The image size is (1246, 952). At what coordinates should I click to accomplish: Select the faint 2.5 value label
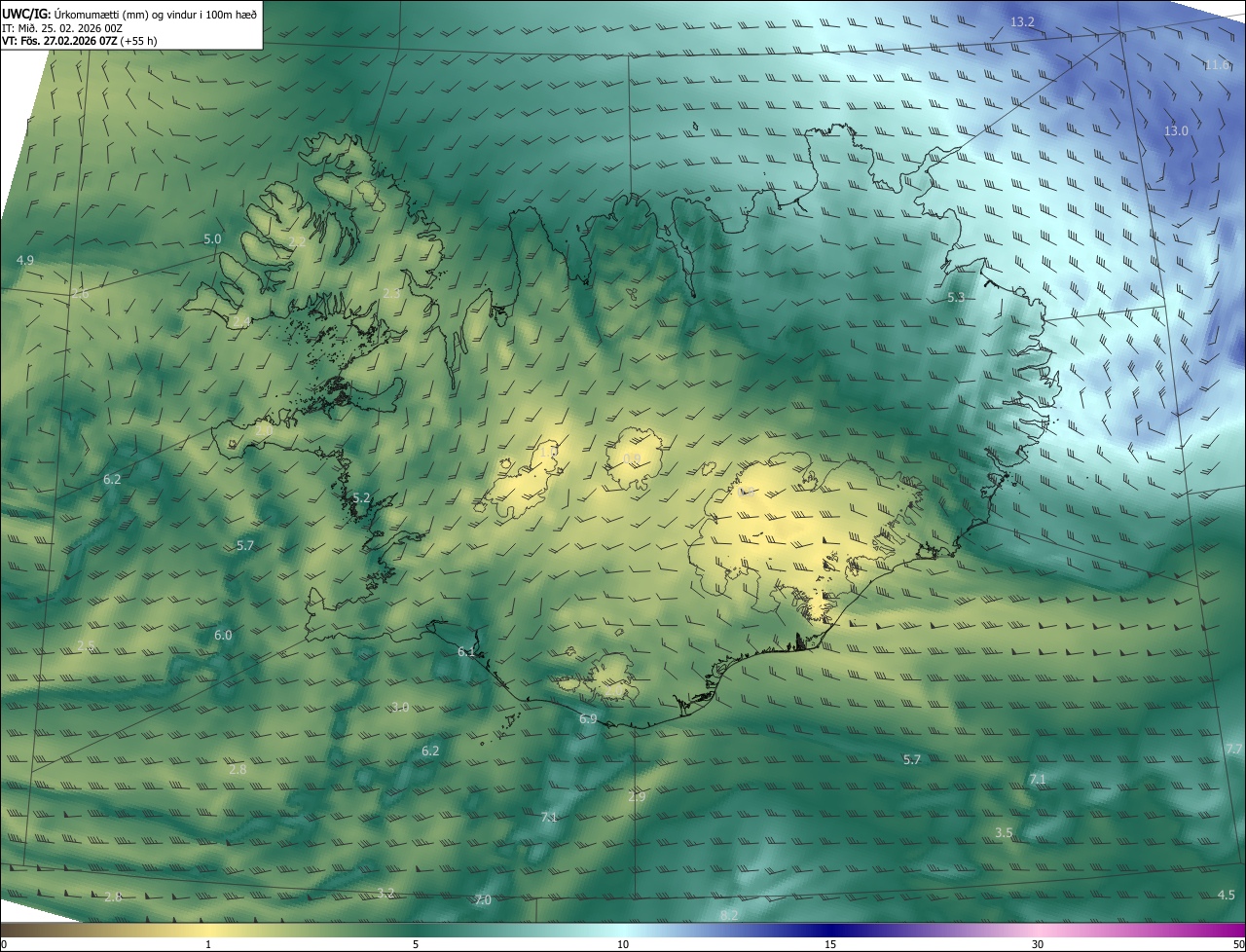(x=86, y=646)
